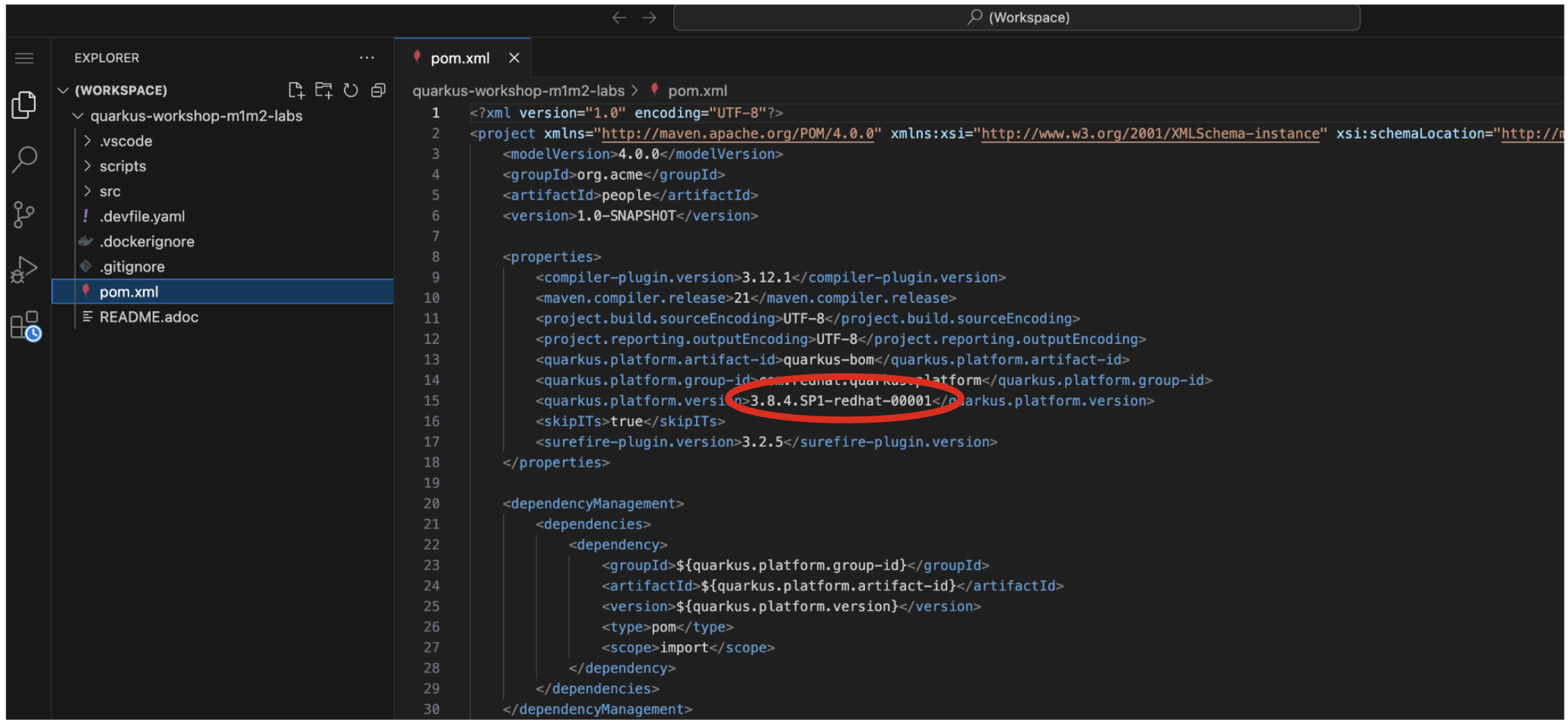
Task: Open the .dockerignore file
Action: (x=223, y=241)
